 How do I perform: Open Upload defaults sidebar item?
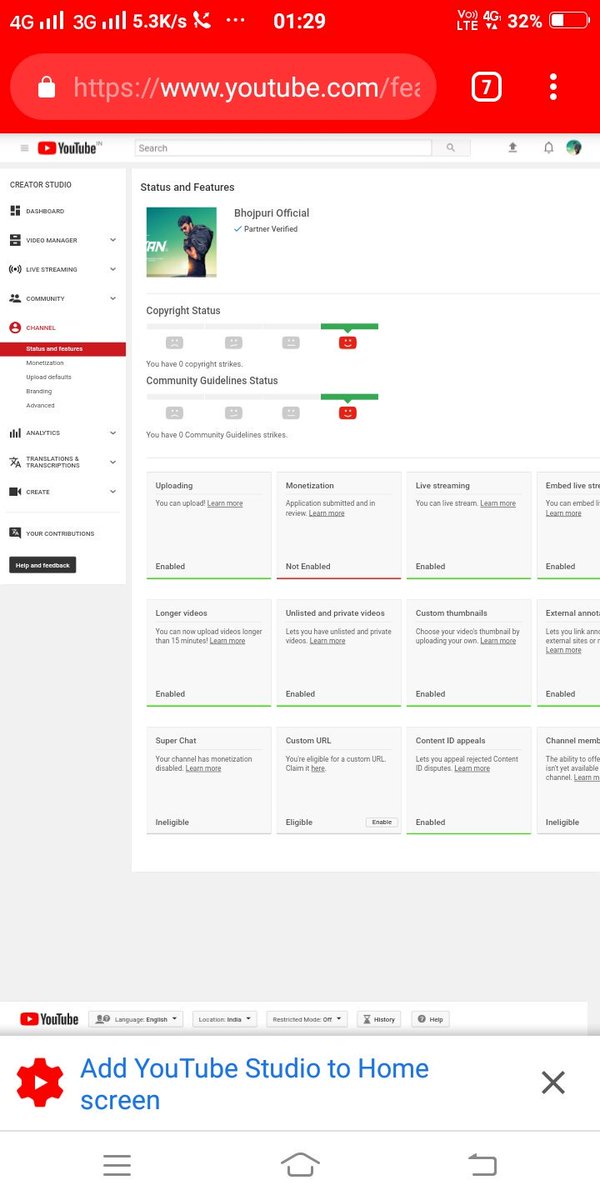point(49,377)
